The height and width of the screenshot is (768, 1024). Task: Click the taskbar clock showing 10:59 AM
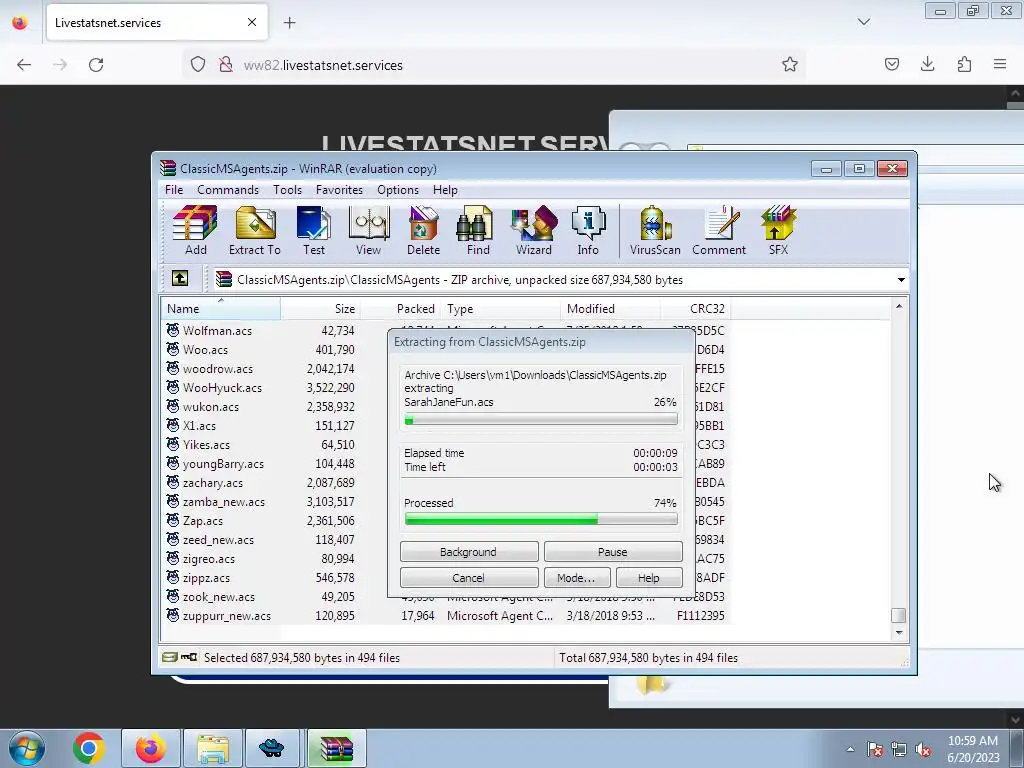[x=973, y=749]
